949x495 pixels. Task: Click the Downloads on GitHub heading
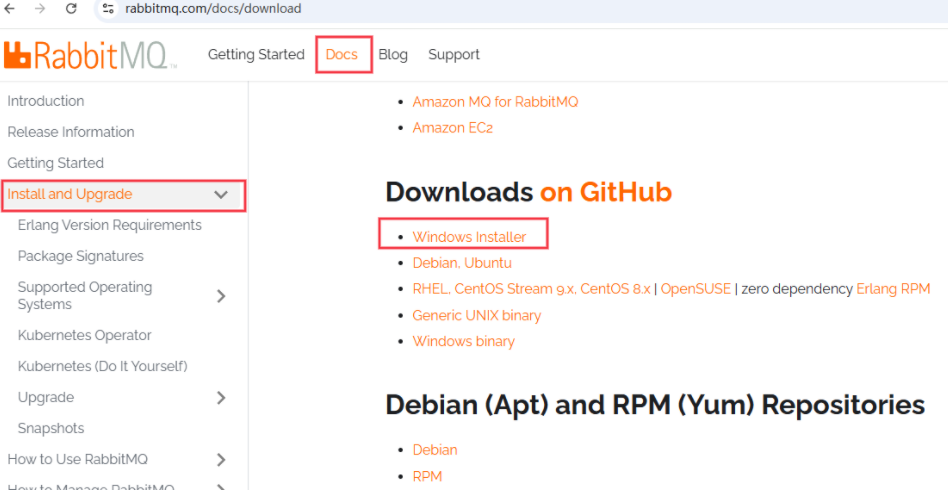coord(528,192)
